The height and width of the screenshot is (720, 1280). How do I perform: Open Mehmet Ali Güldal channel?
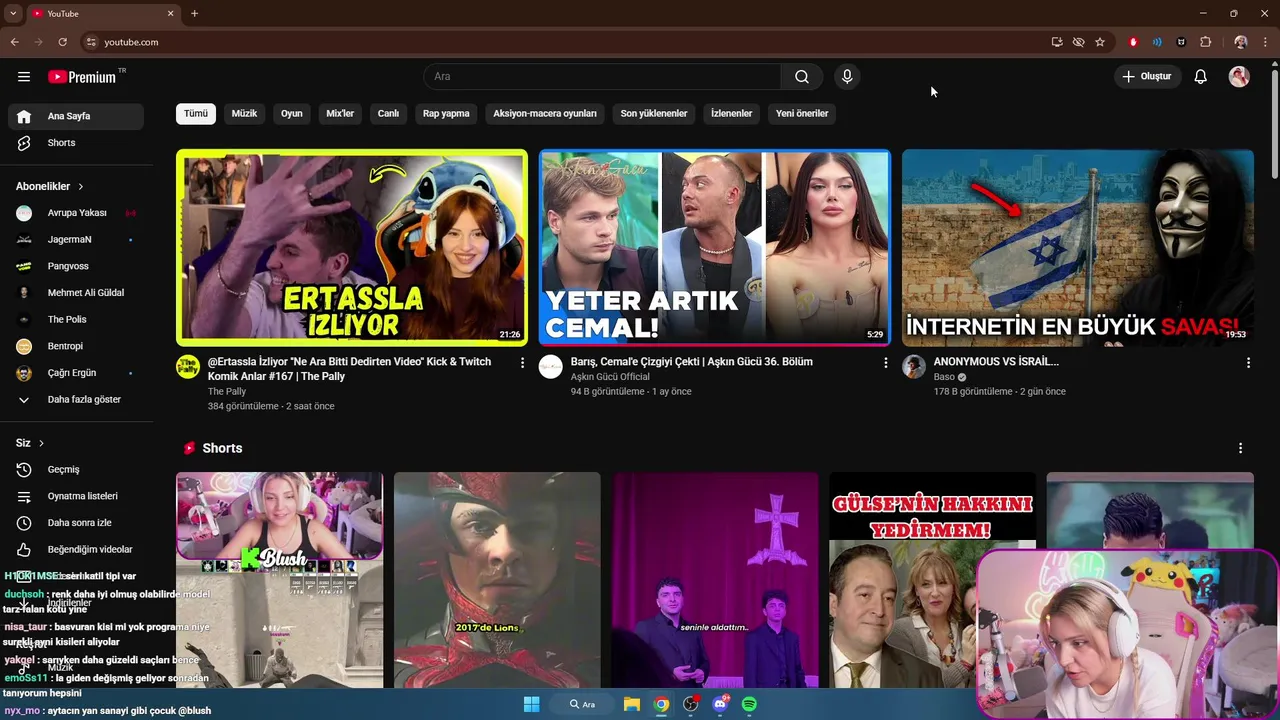[76, 293]
